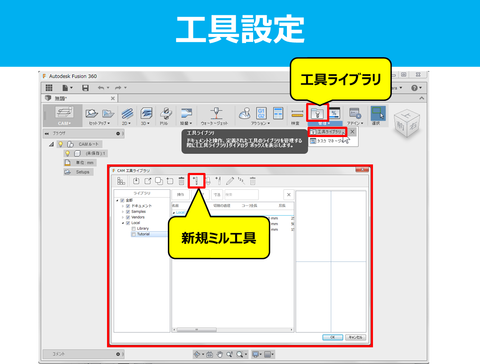Collapse the CAM ルート tree node
The width and height of the screenshot is (480, 364).
[x=51, y=144]
